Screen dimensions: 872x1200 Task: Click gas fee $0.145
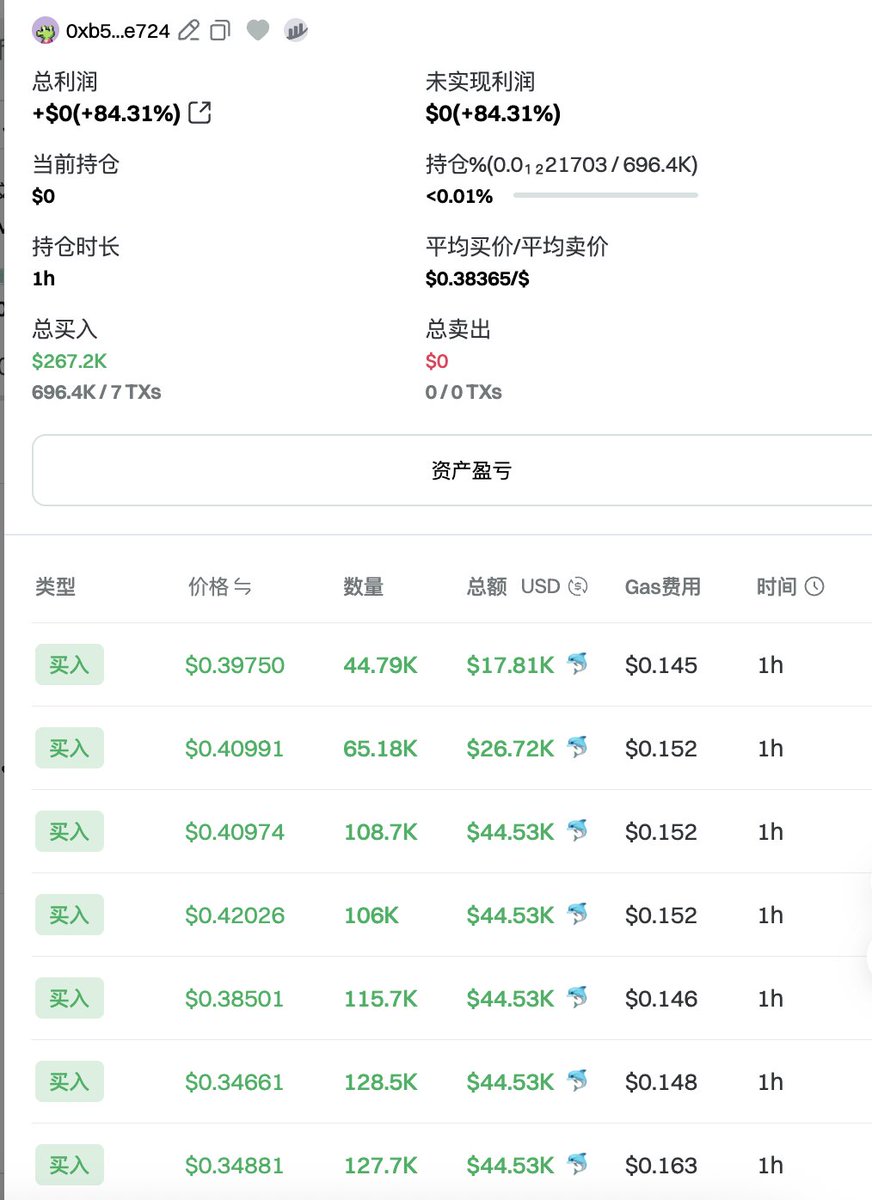661,665
